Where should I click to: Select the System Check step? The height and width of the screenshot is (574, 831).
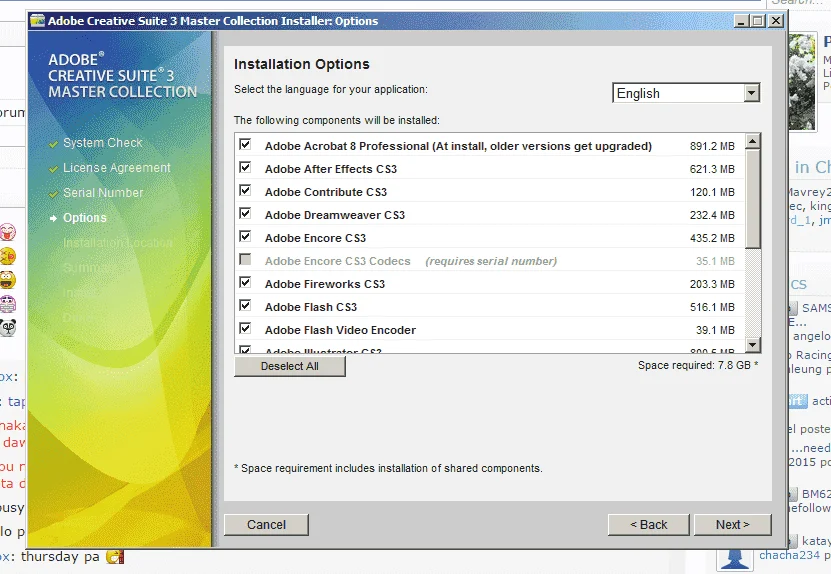tap(103, 143)
